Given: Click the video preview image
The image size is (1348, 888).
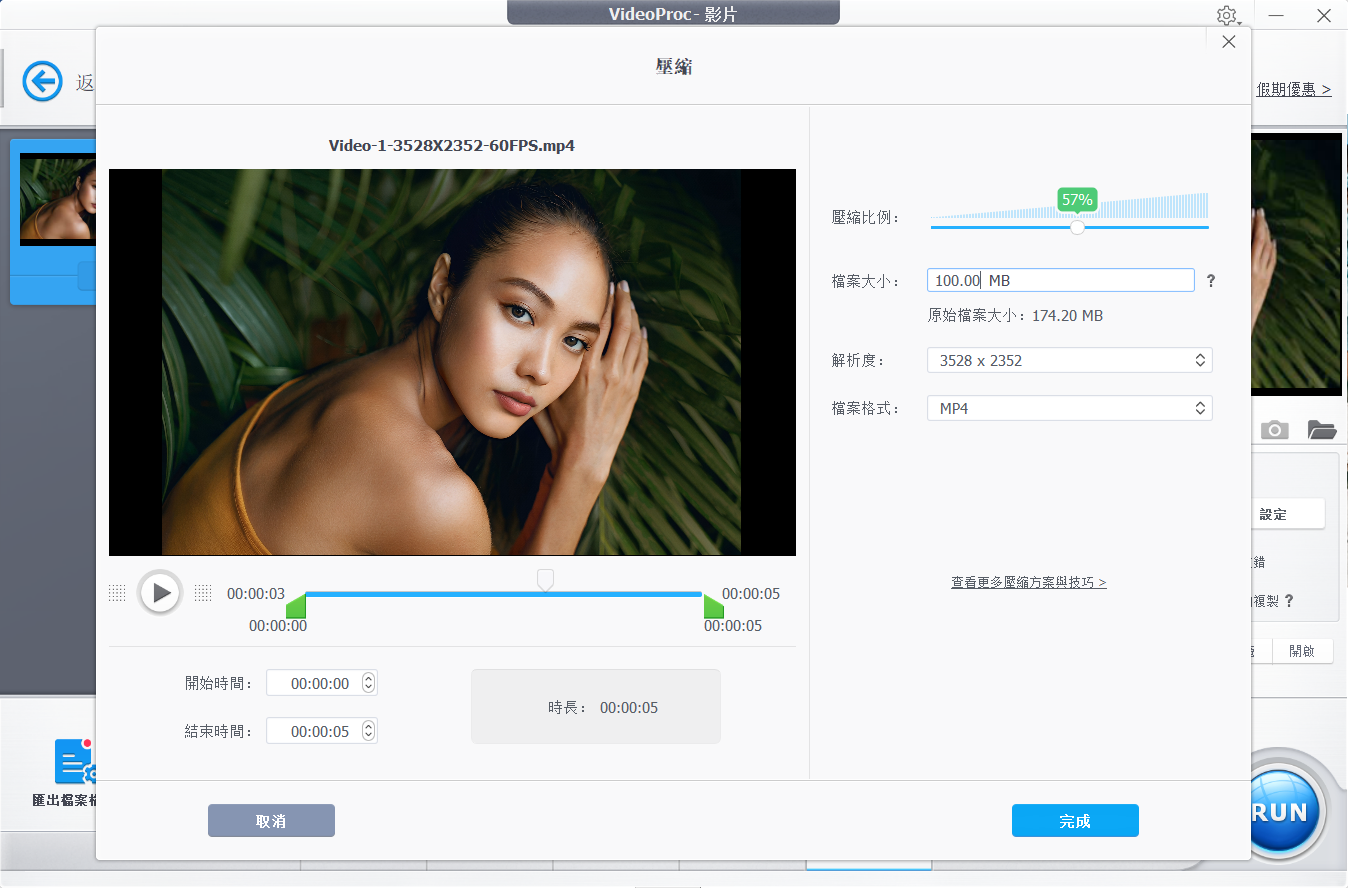Looking at the screenshot, I should click(452, 362).
